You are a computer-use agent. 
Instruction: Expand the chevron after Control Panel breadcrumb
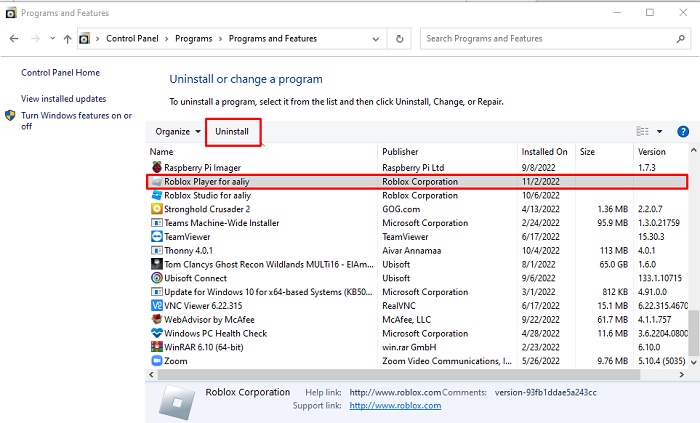pyautogui.click(x=167, y=39)
